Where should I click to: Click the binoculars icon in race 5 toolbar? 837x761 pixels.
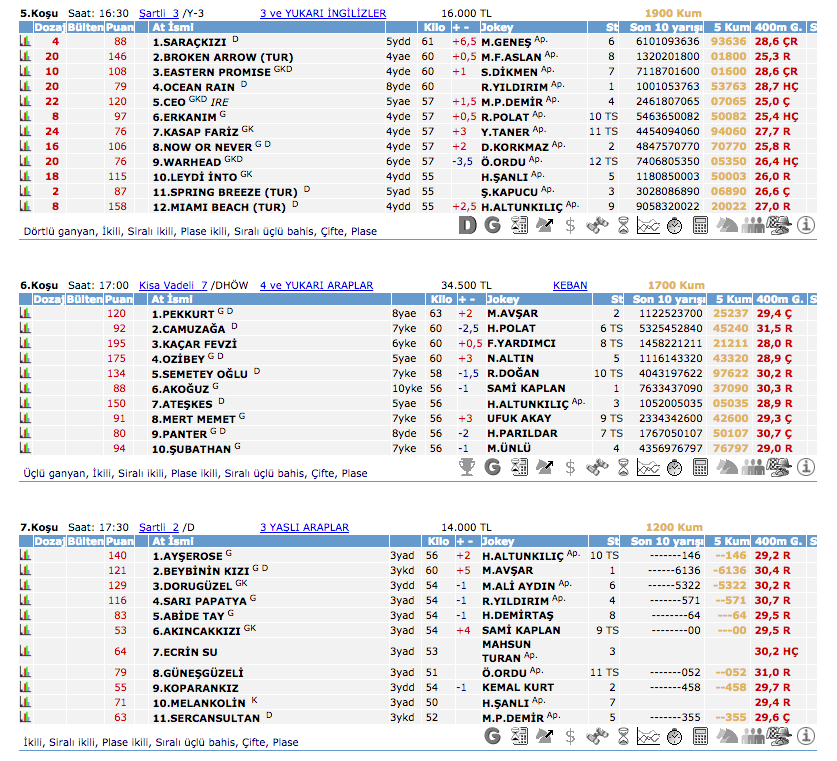pyautogui.click(x=597, y=227)
